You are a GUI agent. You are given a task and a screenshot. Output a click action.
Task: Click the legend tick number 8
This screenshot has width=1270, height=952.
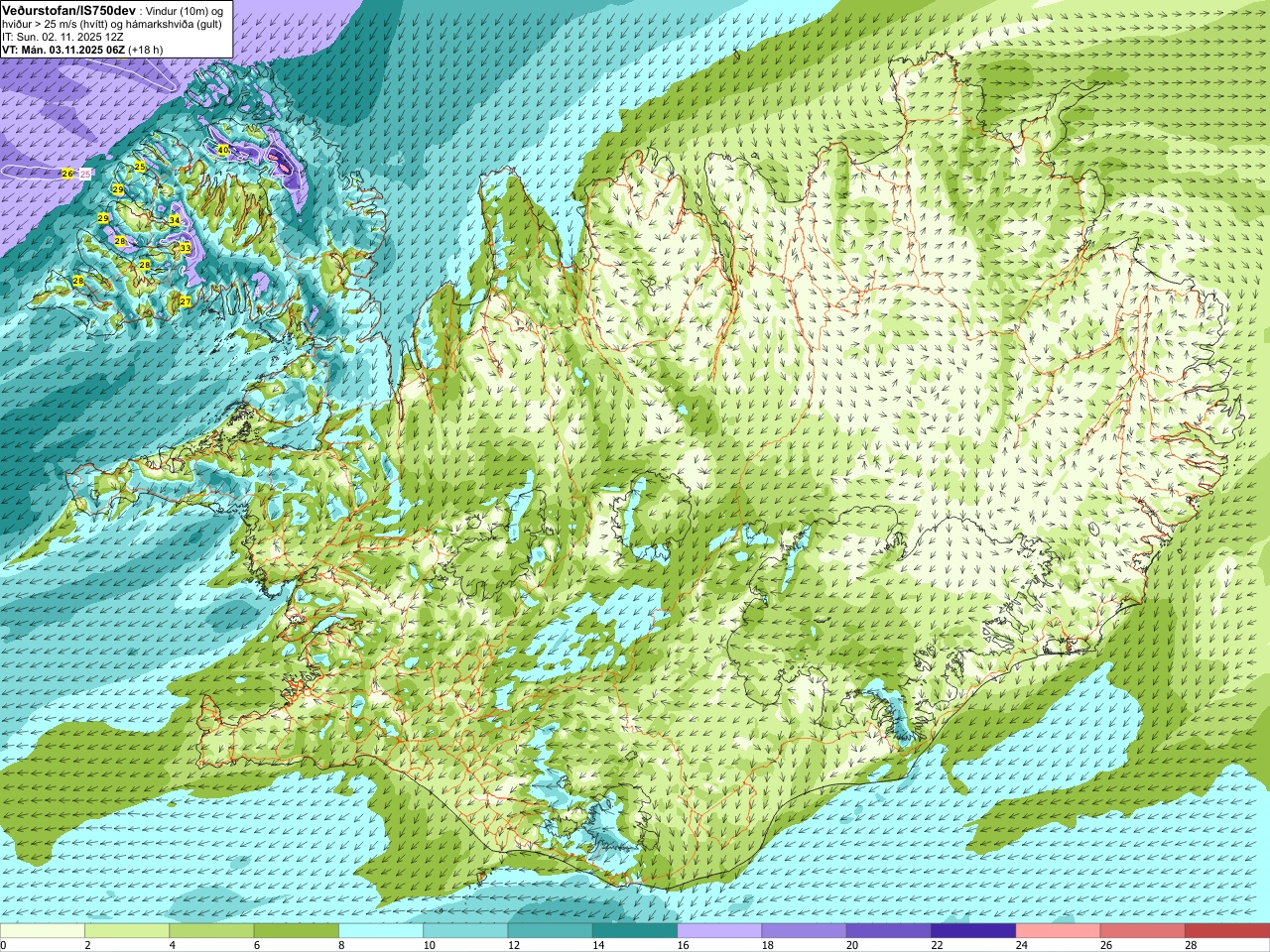click(341, 946)
